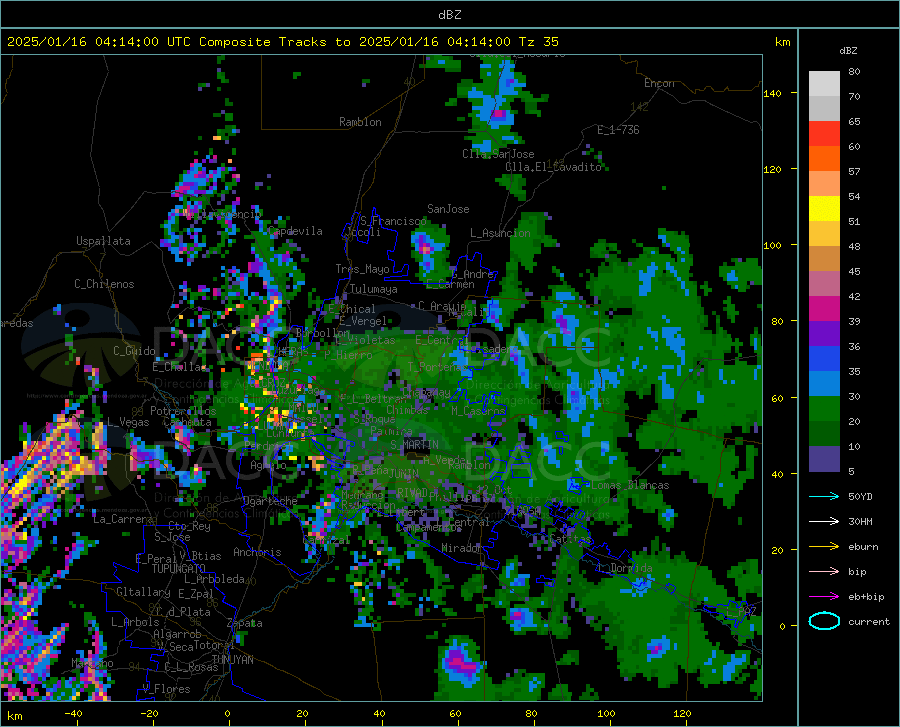Click the '-40' tick on the horizontal km axis
Image resolution: width=900 pixels, height=727 pixels.
pos(73,713)
